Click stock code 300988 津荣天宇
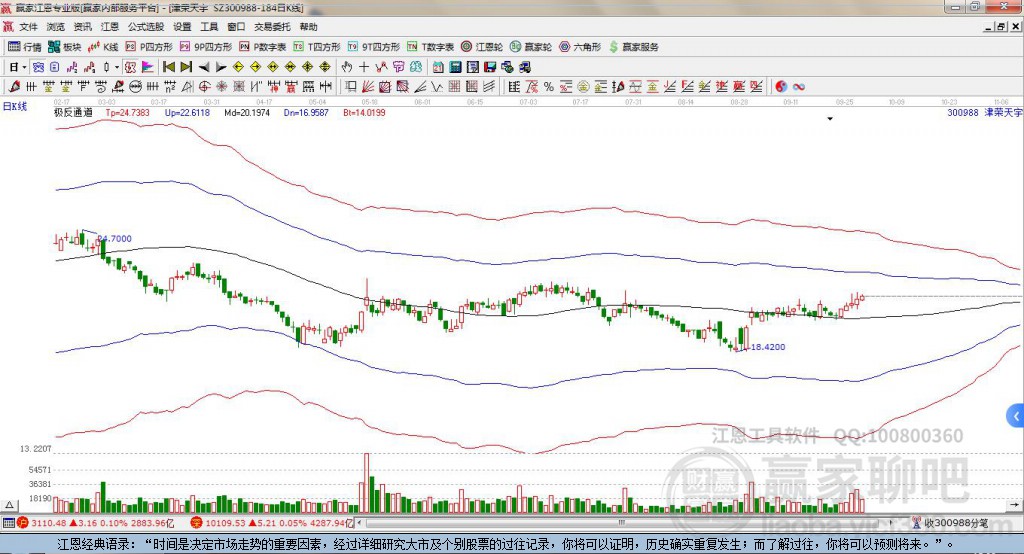1024x554 pixels. coord(985,112)
